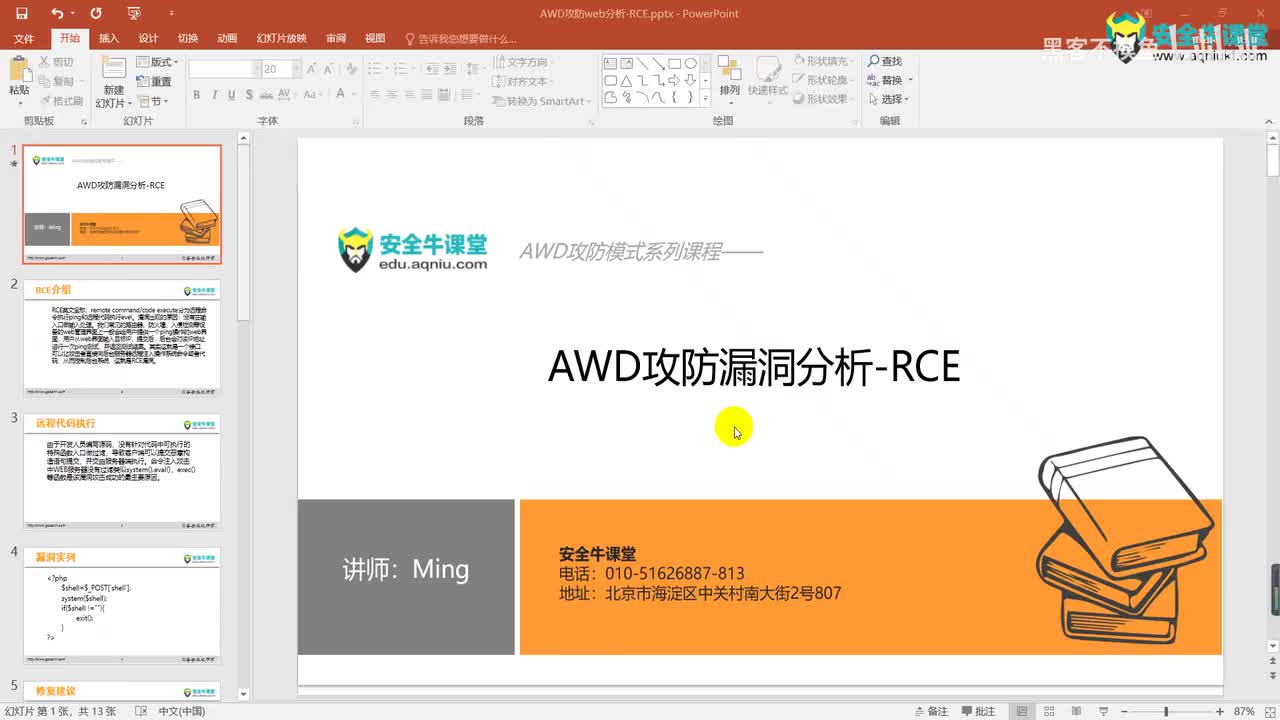This screenshot has width=1280, height=720.
Task: Cut selection with 剪切
Action: 55,62
